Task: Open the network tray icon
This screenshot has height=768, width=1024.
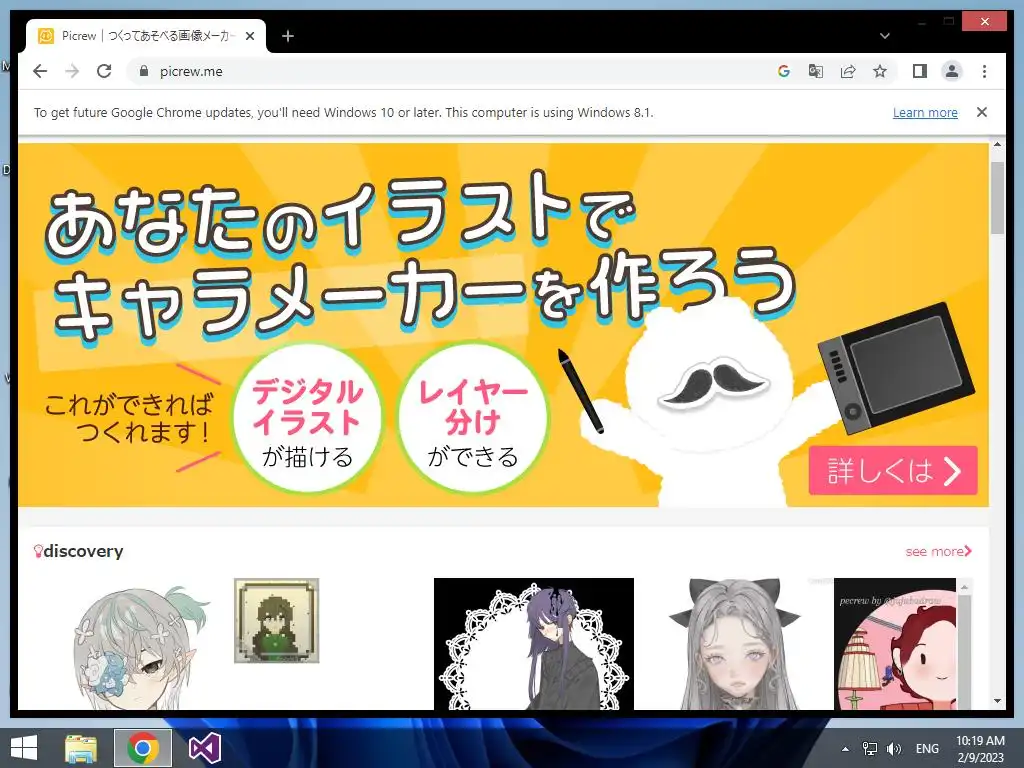Action: (x=870, y=749)
